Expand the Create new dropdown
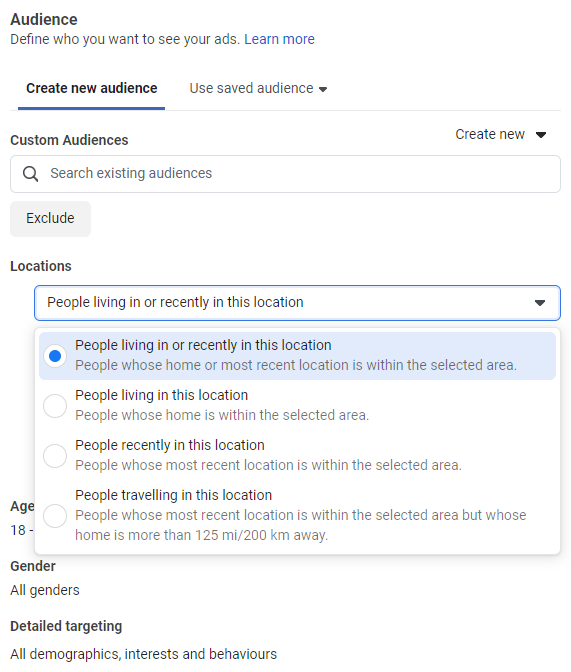This screenshot has width=571, height=672. pyautogui.click(x=501, y=135)
